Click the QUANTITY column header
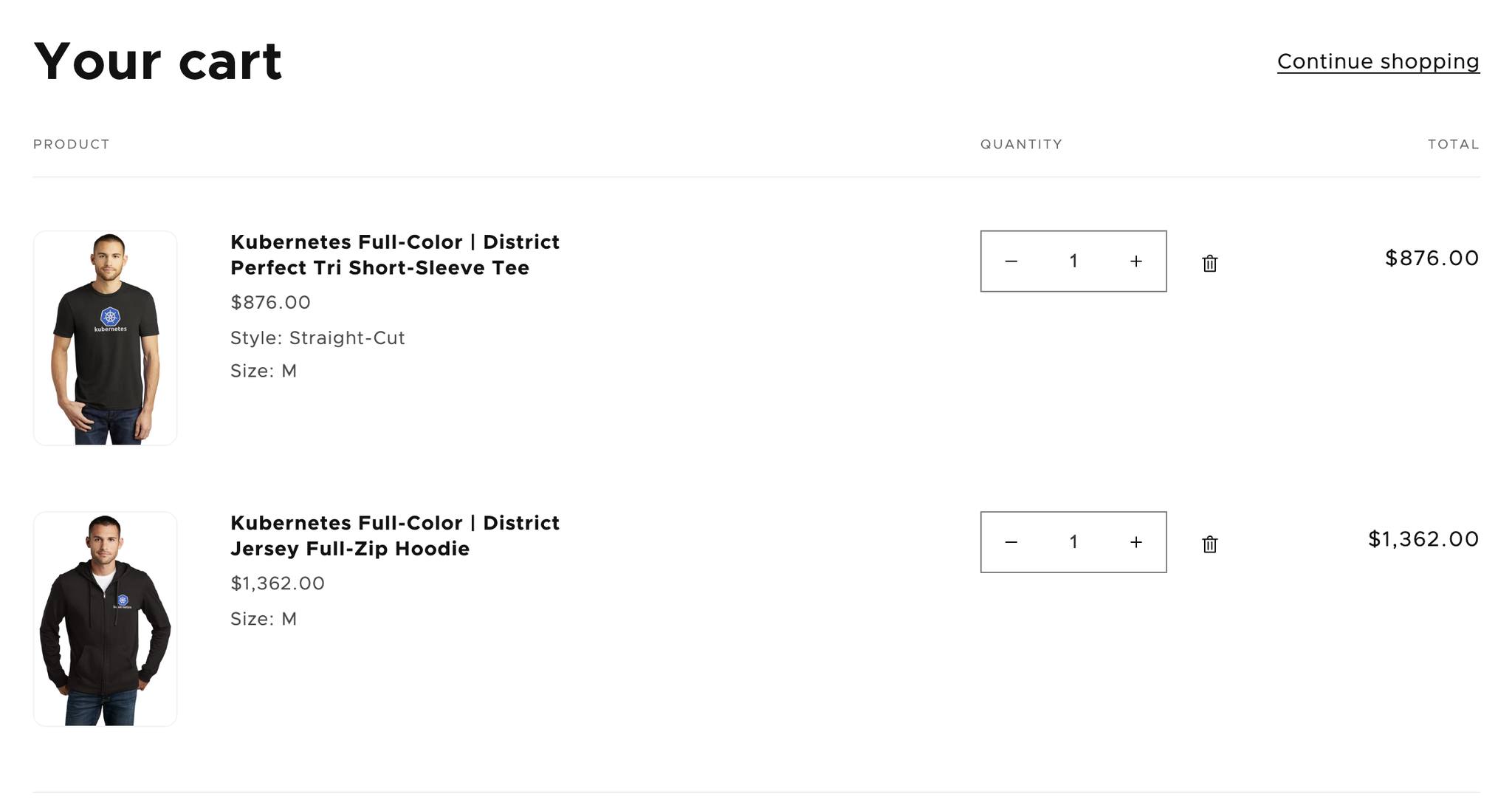This screenshot has width=1512, height=808. [1021, 144]
